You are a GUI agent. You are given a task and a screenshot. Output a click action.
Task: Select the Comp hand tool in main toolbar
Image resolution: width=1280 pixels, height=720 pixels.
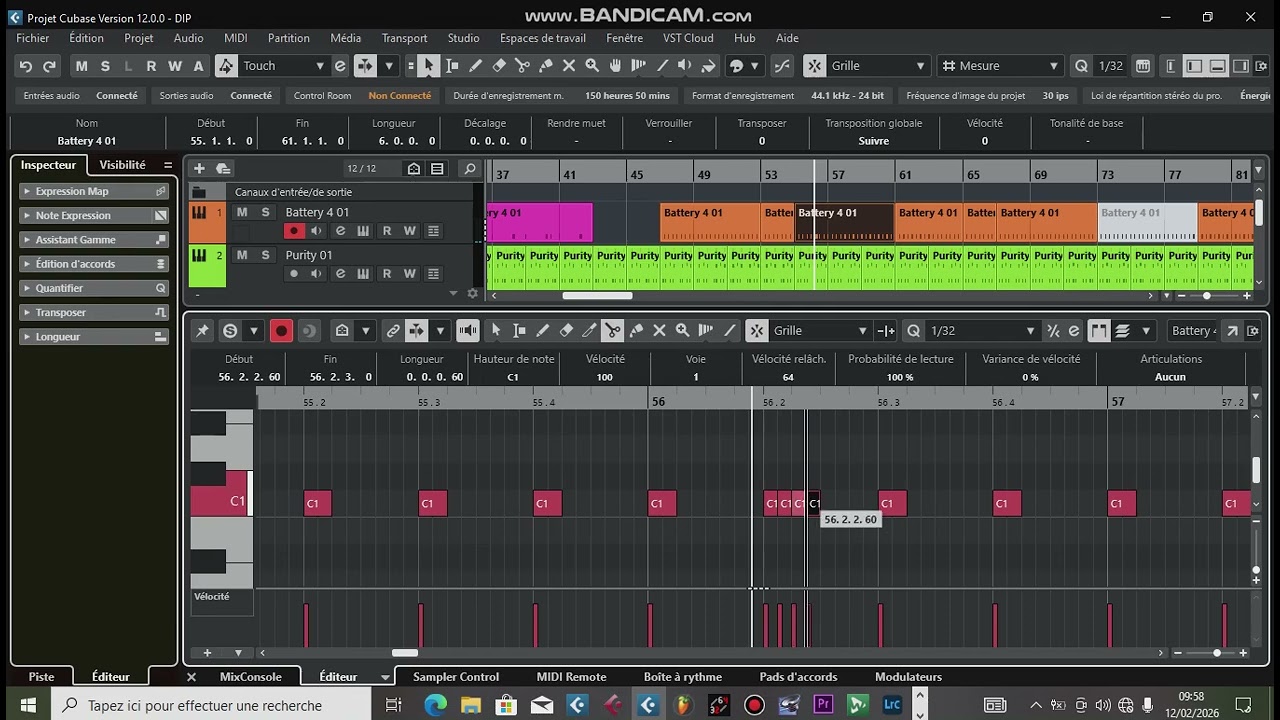coord(616,66)
